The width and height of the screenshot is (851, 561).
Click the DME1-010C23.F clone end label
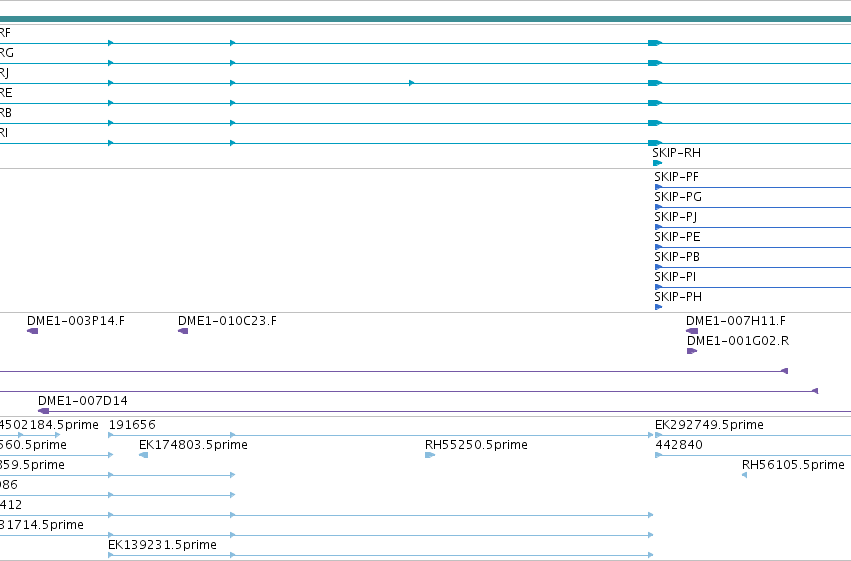pyautogui.click(x=227, y=321)
